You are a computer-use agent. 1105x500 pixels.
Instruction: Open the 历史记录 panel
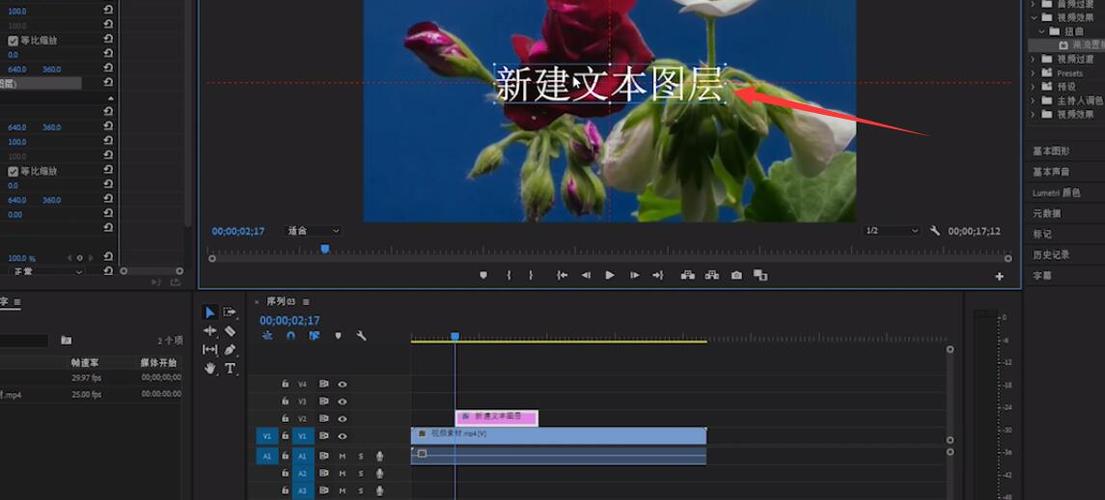(x=1051, y=255)
